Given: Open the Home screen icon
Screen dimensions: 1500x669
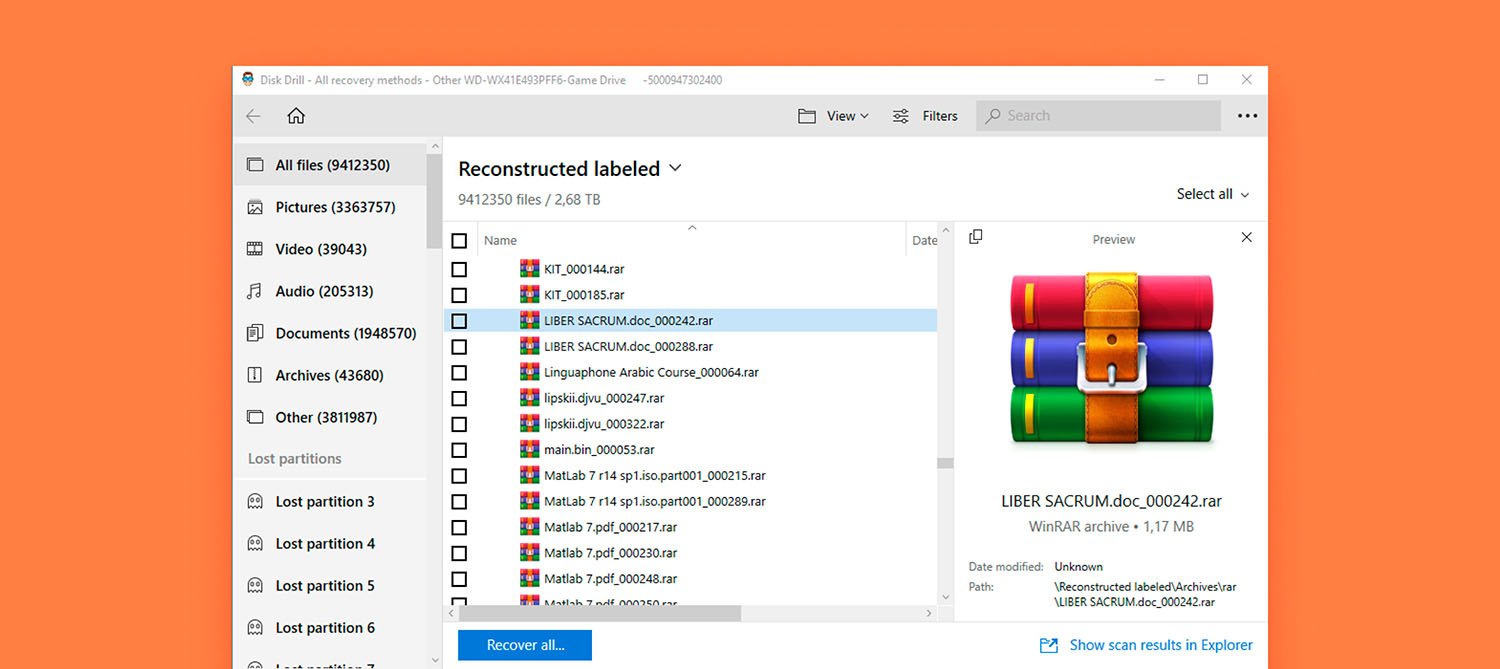Looking at the screenshot, I should coord(296,116).
